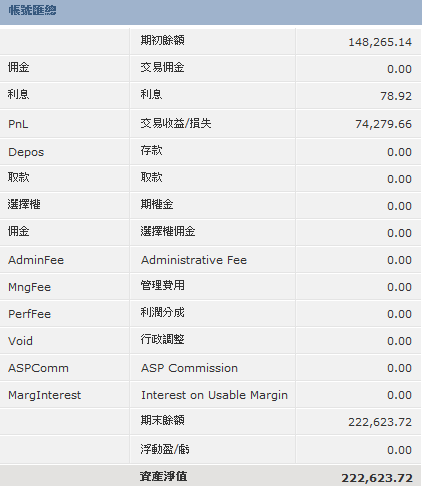Click the 選擇權佣金 row label

click(168, 231)
